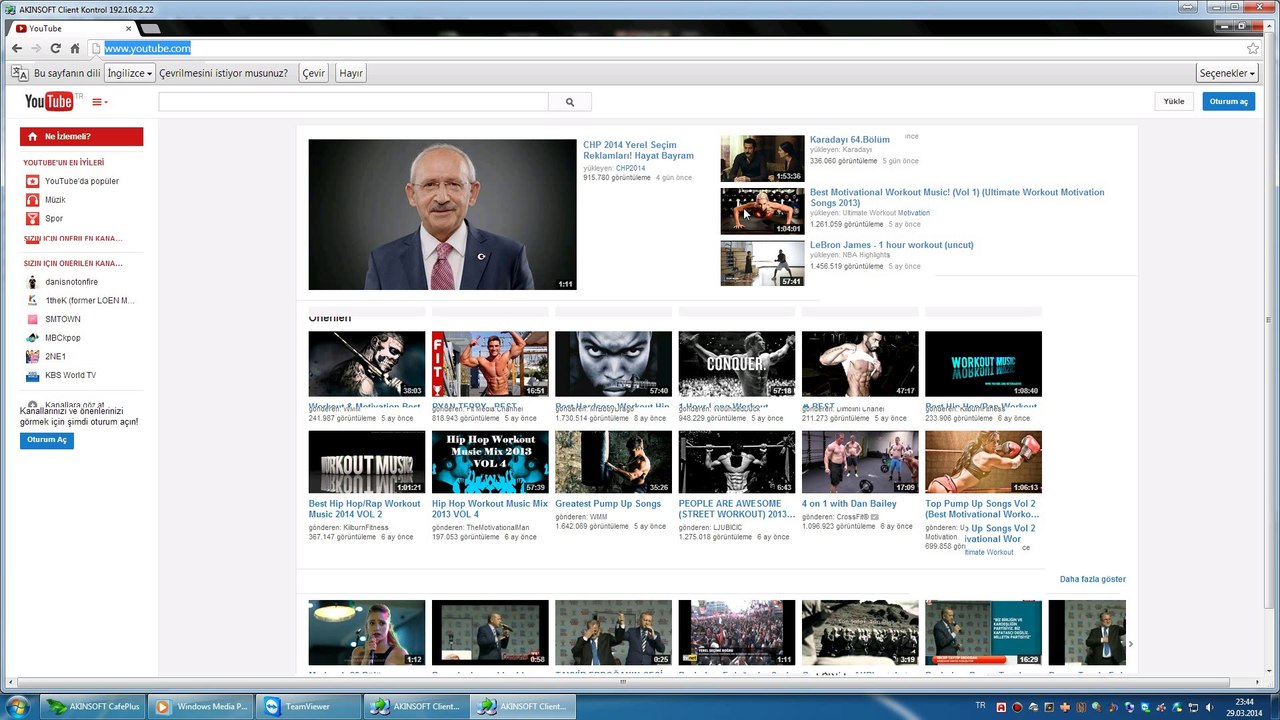
Task: Open the Best Motivational Workout Music Vol 1 link
Action: coord(957,197)
